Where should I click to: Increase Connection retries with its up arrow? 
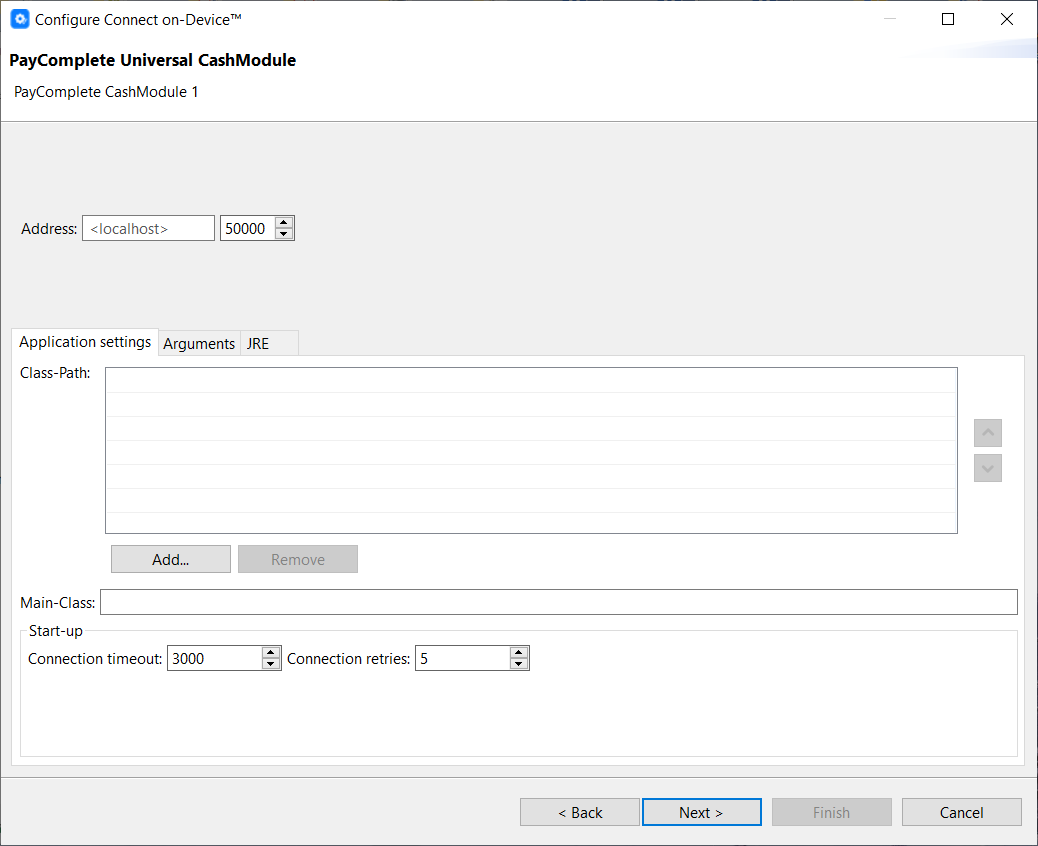(518, 652)
